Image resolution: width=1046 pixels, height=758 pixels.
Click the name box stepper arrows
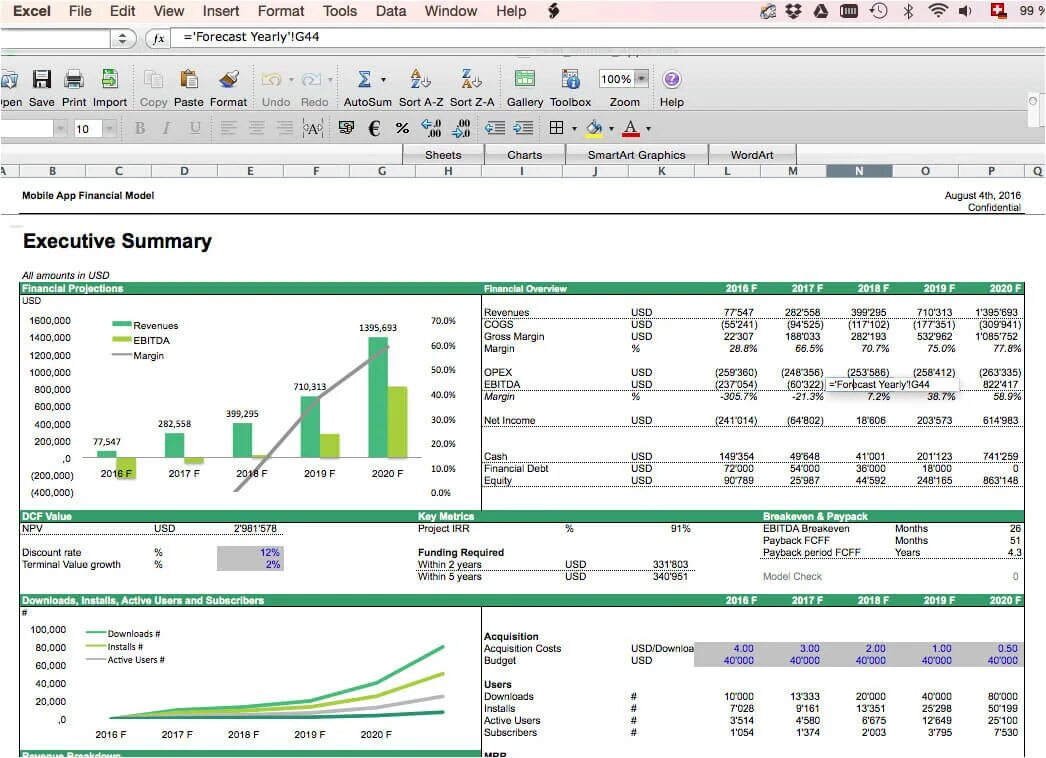click(x=122, y=38)
